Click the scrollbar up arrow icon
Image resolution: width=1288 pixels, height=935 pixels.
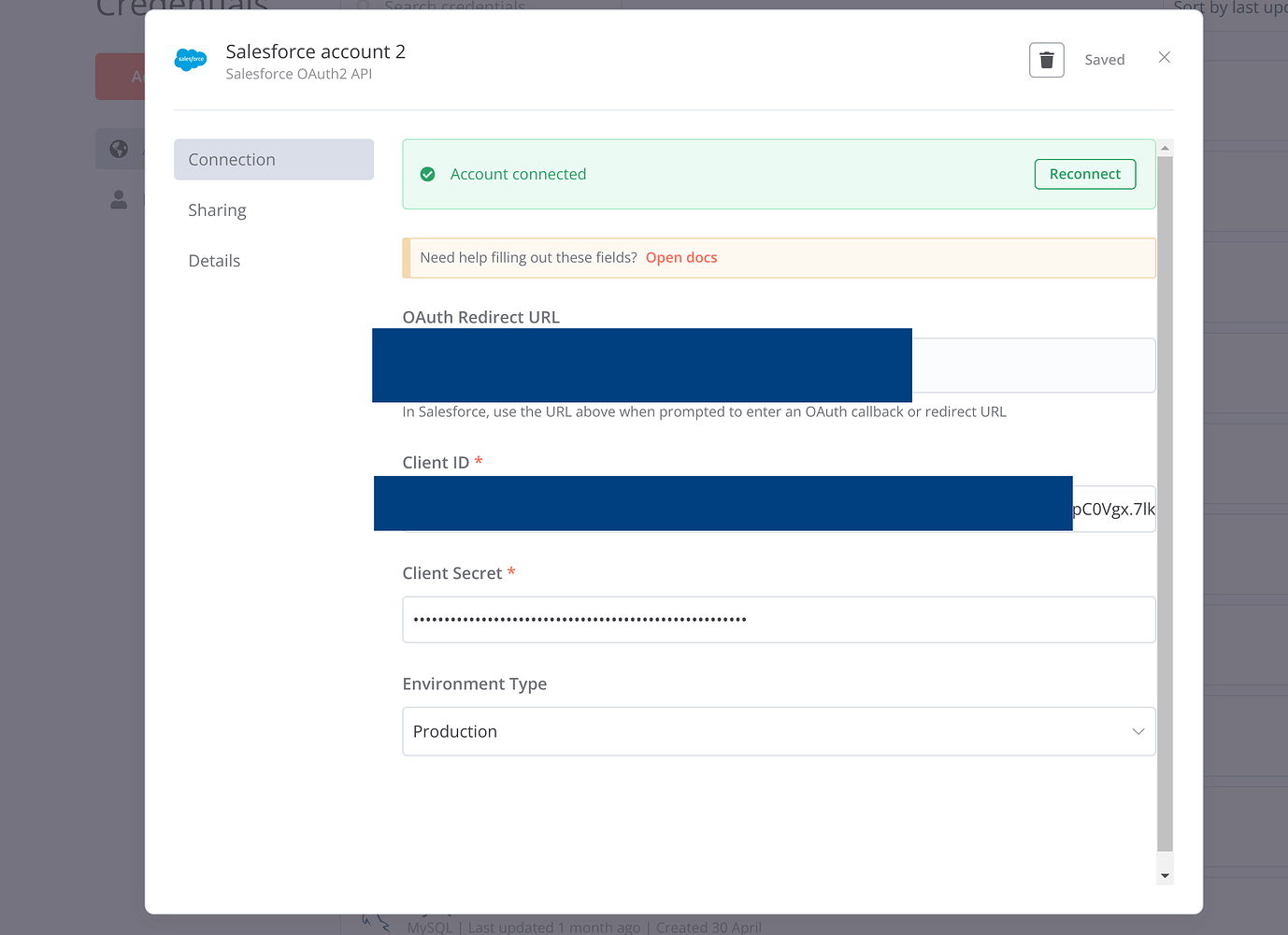(1165, 147)
